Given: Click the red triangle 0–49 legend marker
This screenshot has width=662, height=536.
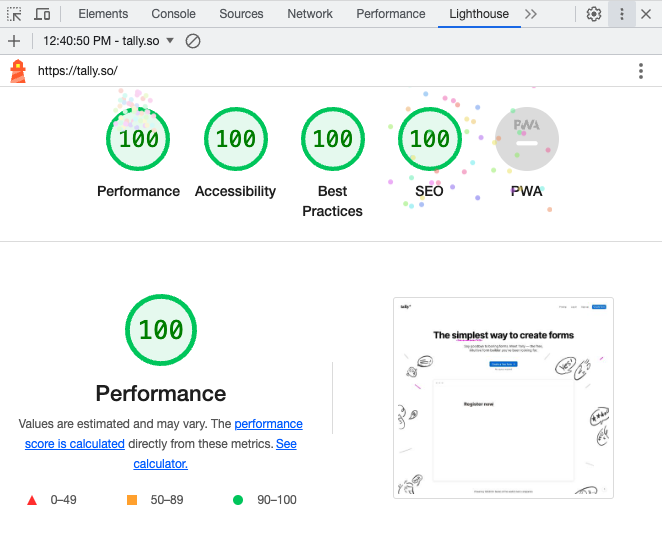Looking at the screenshot, I should coord(32,500).
